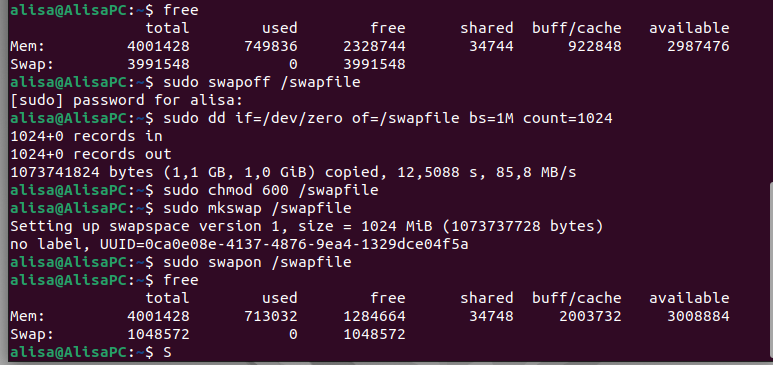Click the '[sudo] password for alisa:' line
773x365 pixels.
tap(127, 101)
